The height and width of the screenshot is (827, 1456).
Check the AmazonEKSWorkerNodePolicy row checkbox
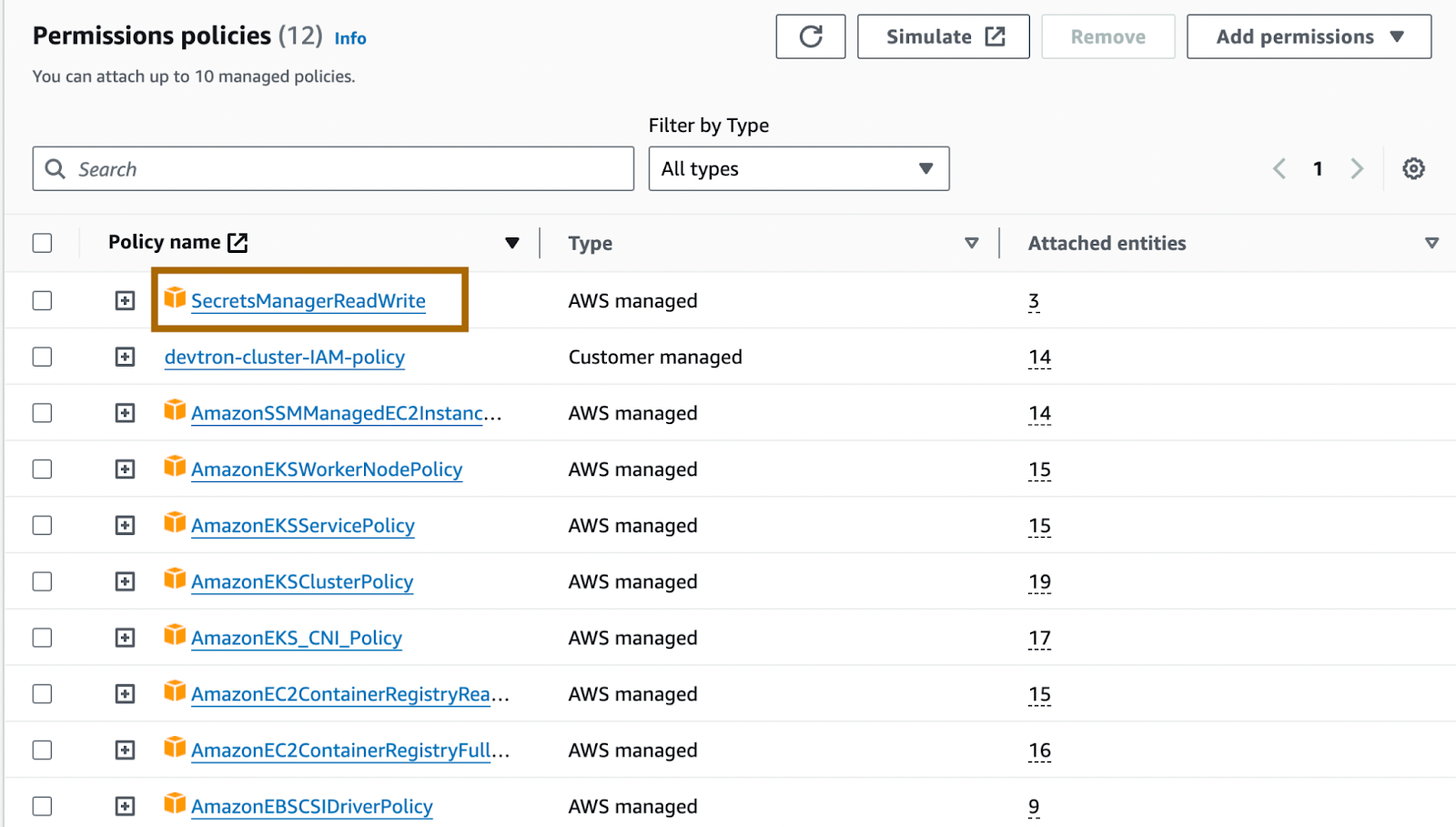point(42,469)
